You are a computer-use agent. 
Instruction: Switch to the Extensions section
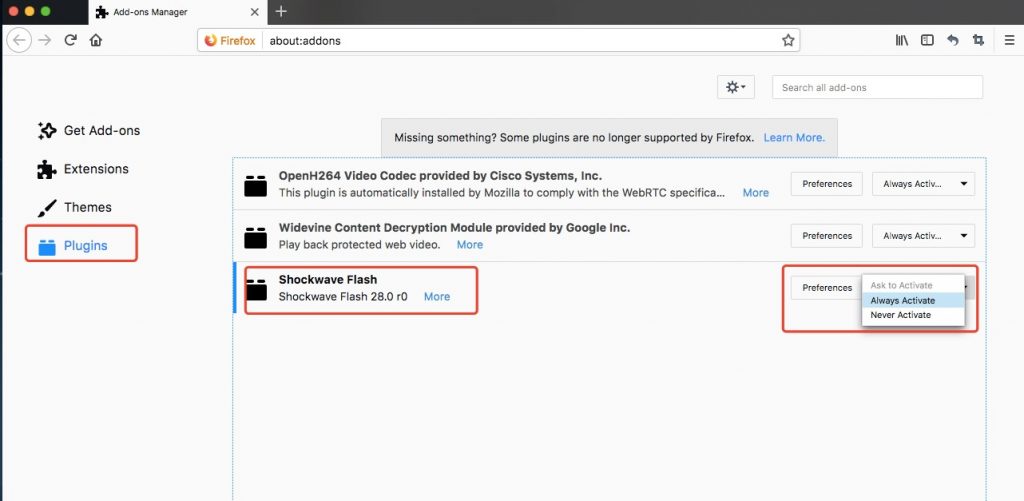click(95, 169)
